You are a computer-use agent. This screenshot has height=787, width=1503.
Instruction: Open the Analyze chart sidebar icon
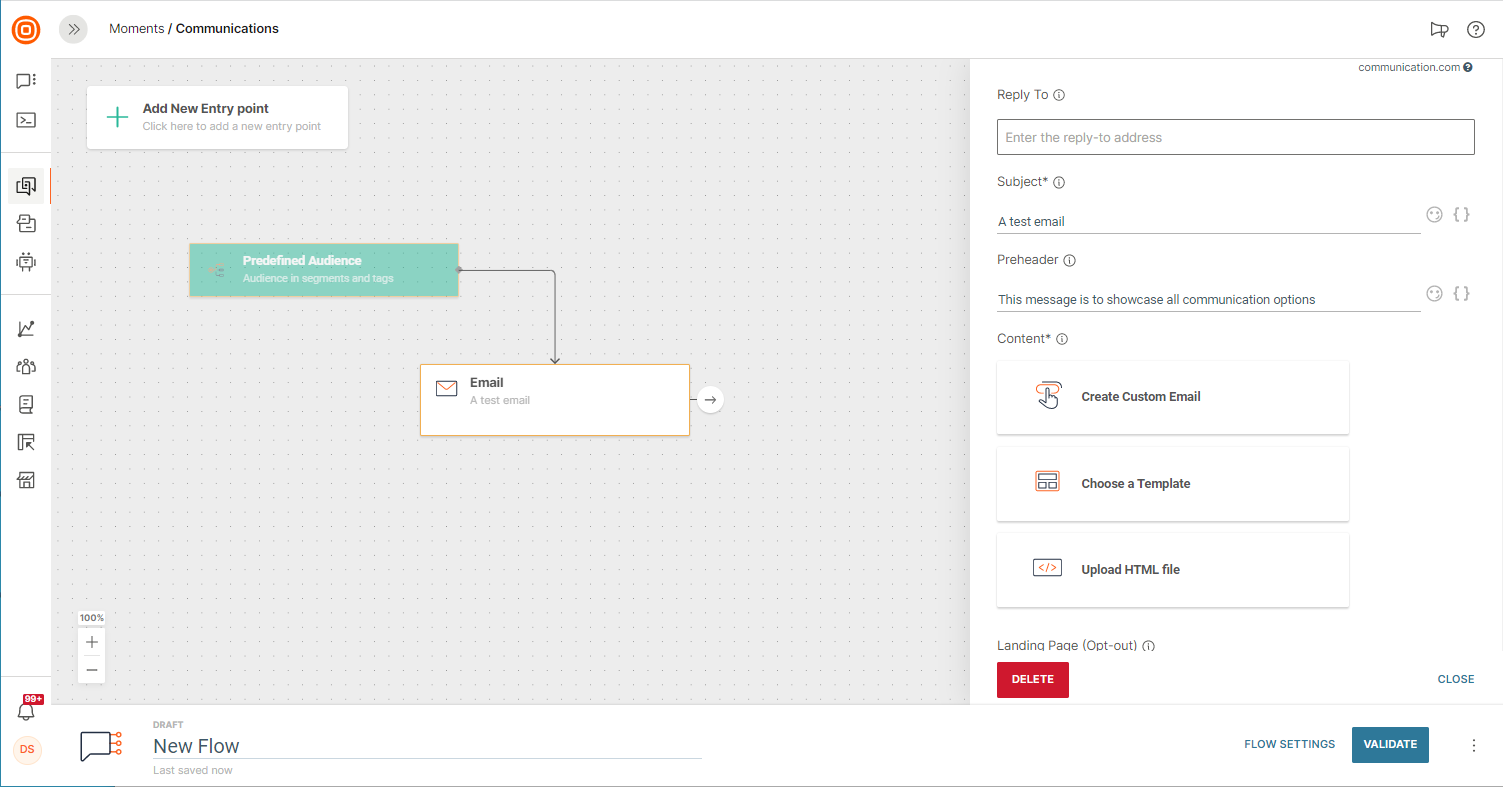[x=26, y=329]
